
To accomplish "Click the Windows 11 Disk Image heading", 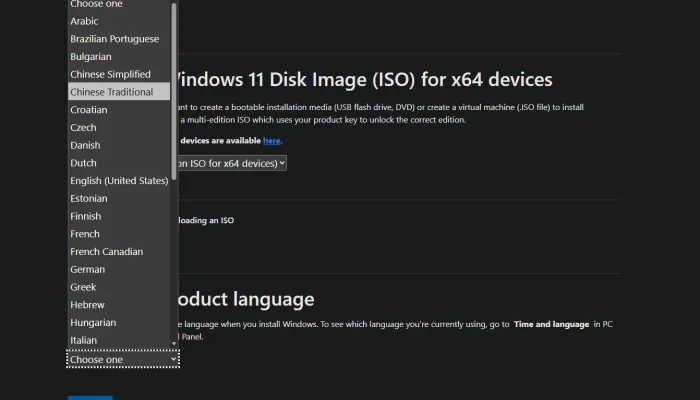I will coord(365,79).
